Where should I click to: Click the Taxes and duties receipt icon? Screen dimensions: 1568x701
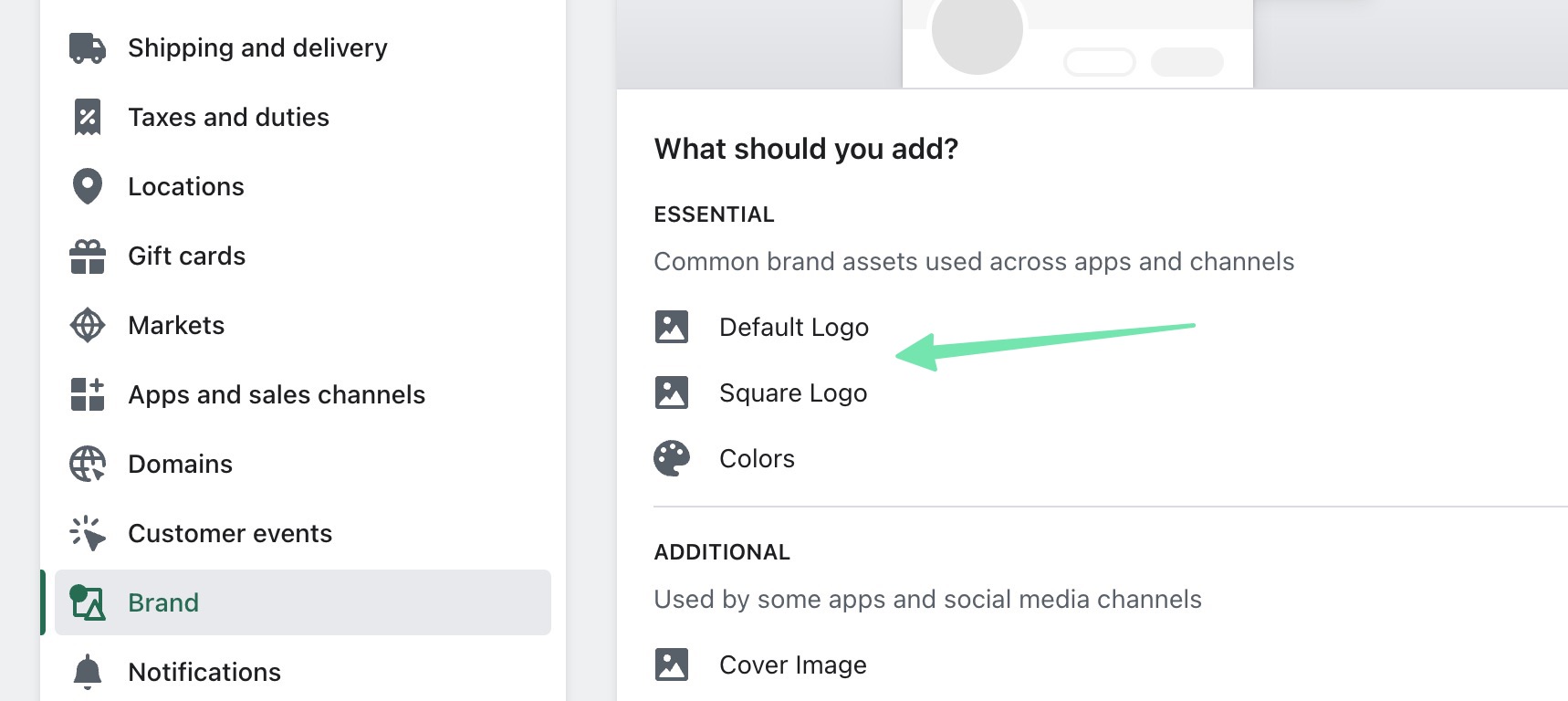coord(88,117)
